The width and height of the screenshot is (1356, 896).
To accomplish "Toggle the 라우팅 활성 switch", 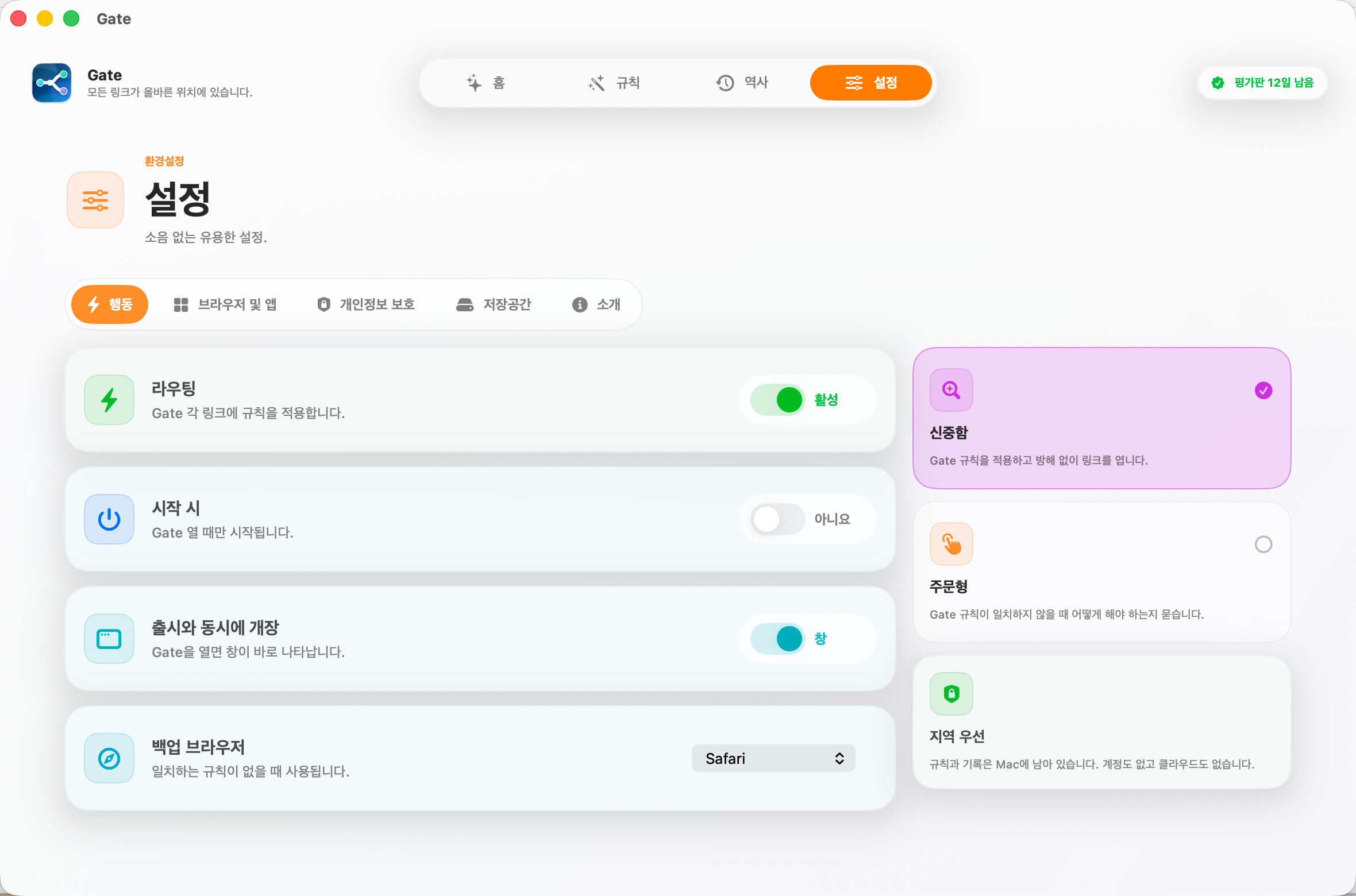I will click(778, 400).
